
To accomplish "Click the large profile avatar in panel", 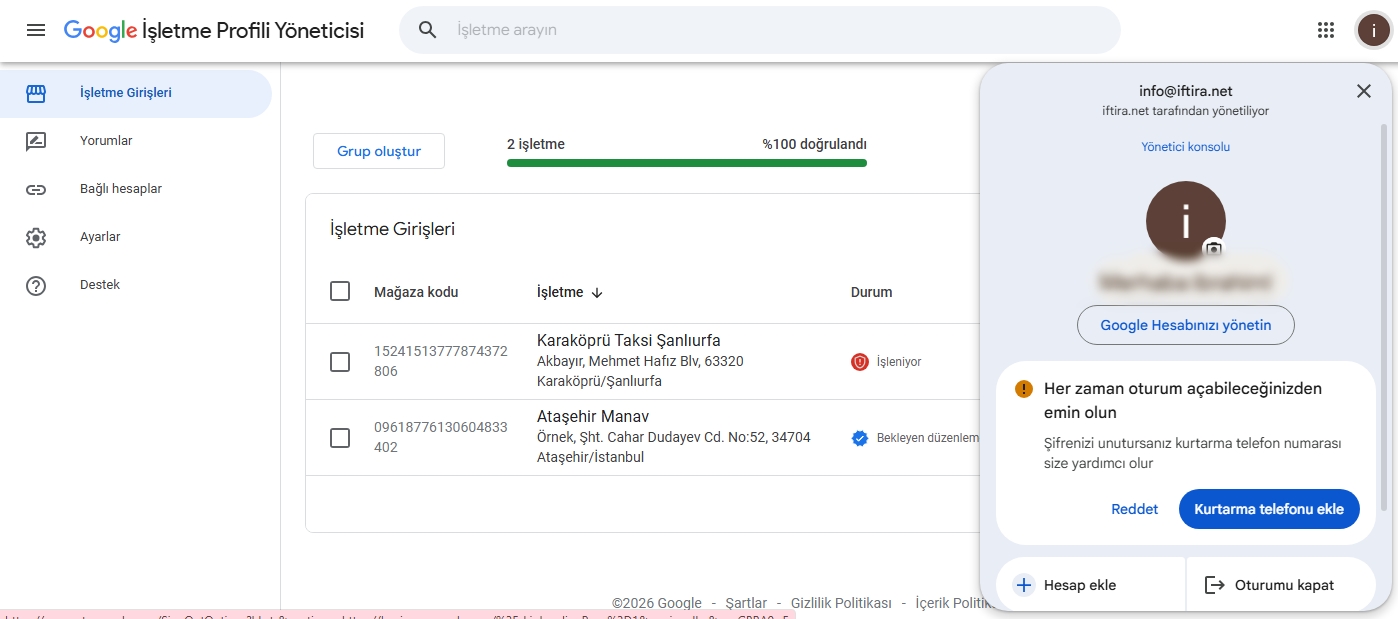I will (1186, 221).
